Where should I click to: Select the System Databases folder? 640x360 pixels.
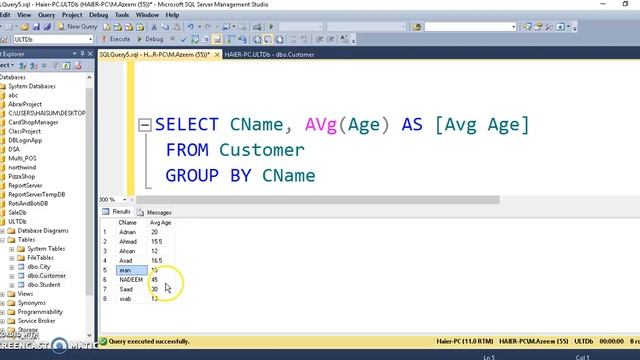click(x=32, y=86)
